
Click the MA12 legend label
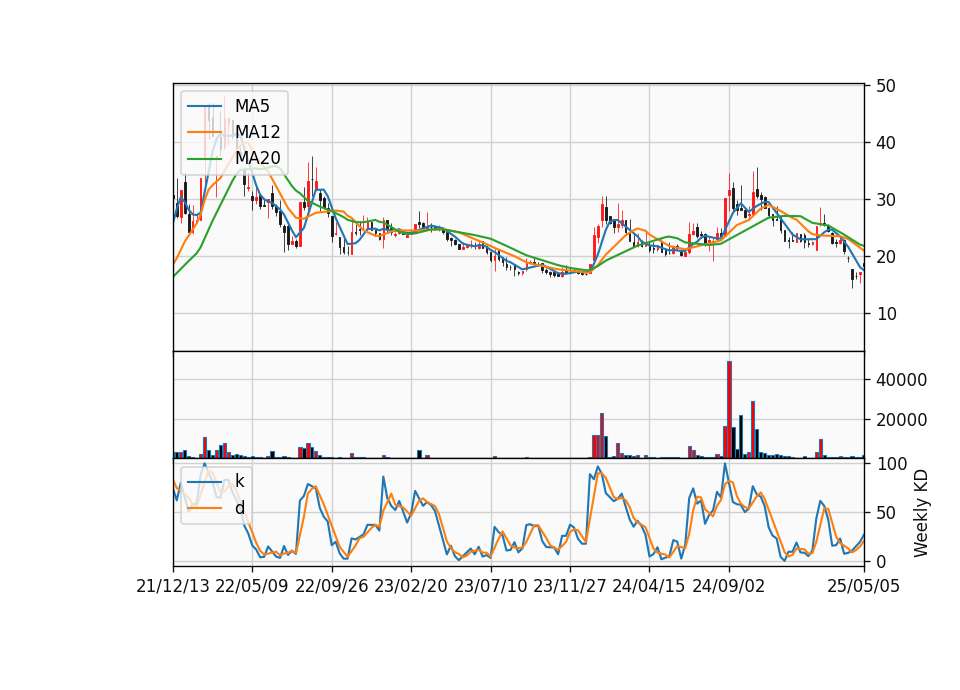tap(257, 132)
